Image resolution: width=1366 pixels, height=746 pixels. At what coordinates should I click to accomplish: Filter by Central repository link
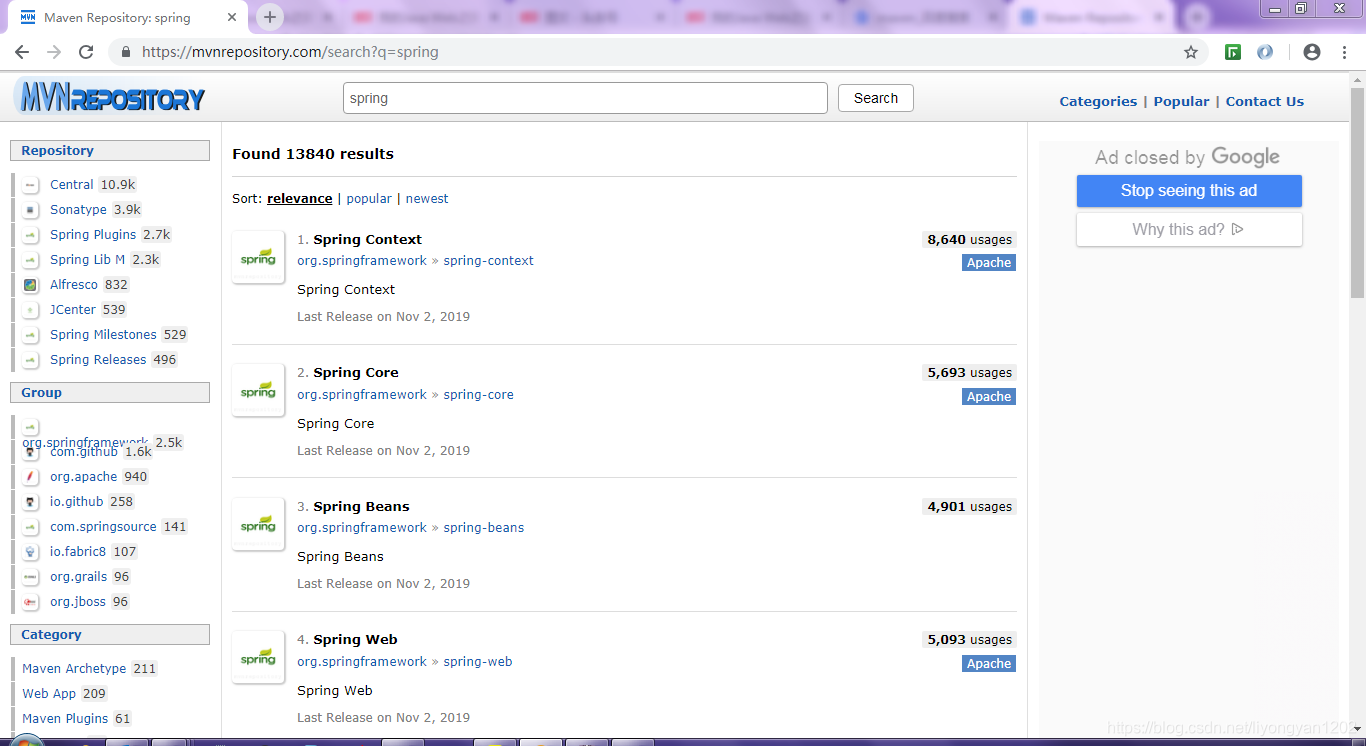[x=71, y=185]
